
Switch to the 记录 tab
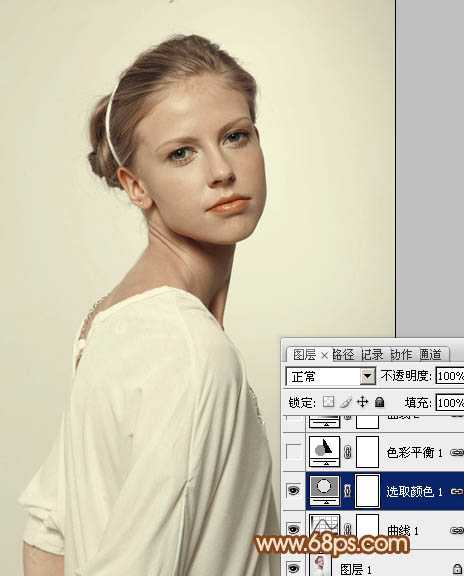(372, 354)
